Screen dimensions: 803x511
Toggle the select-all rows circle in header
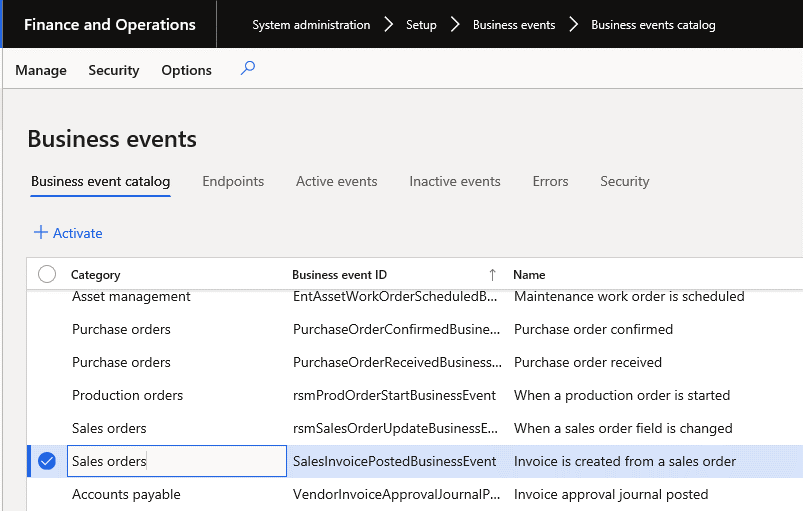[47, 274]
